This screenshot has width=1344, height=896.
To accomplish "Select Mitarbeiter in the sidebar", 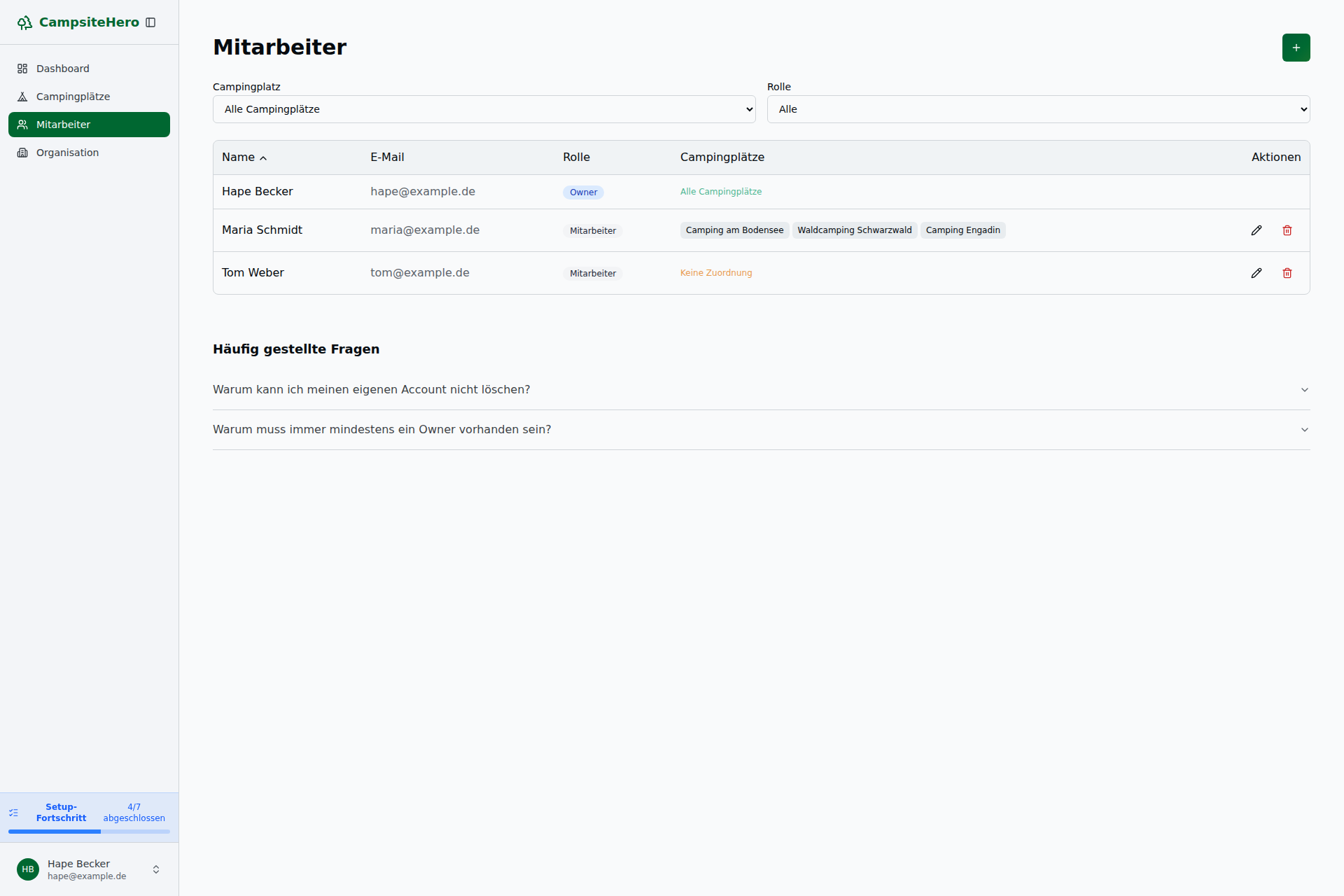I will tap(89, 125).
